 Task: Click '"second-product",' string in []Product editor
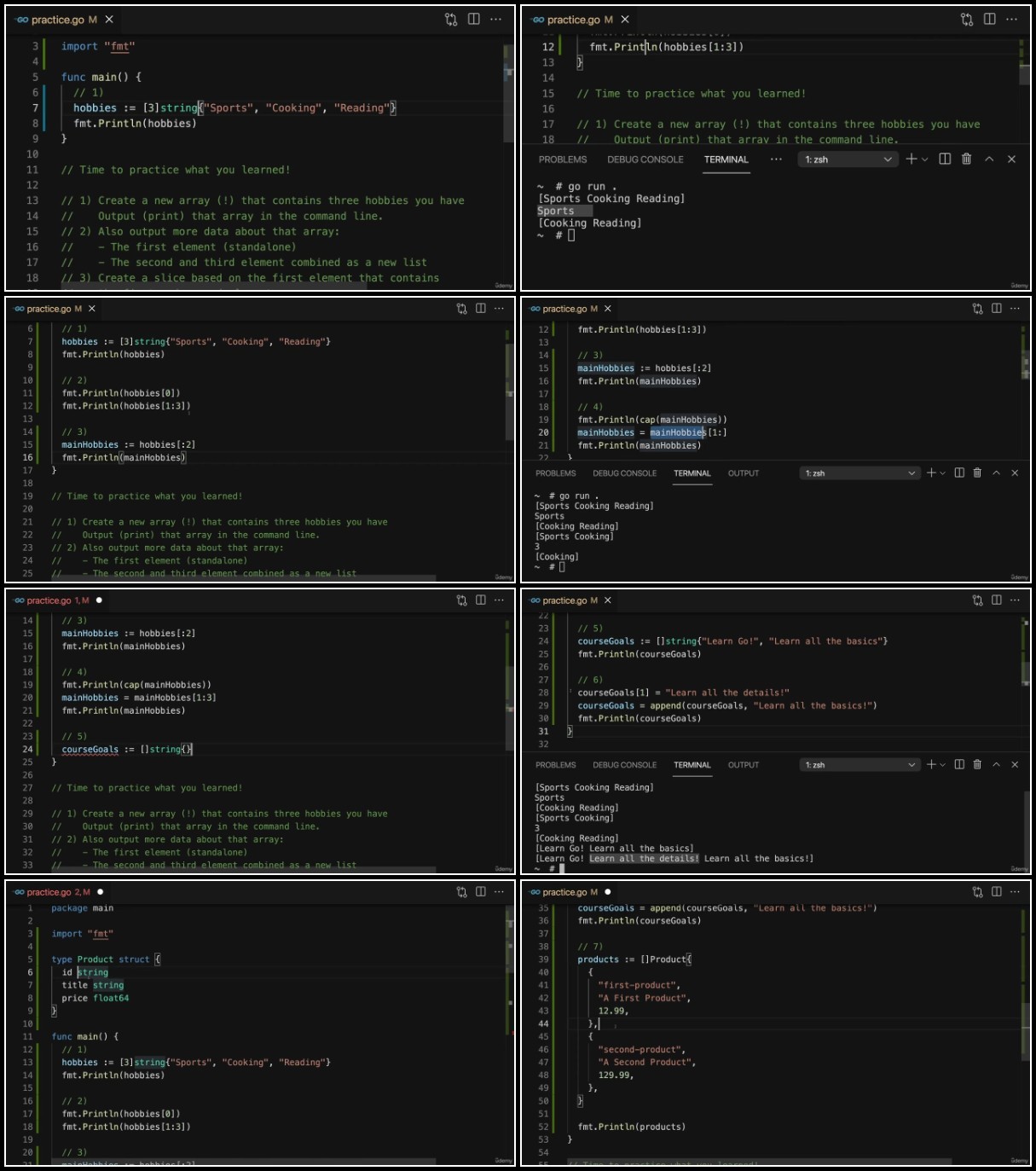642,1050
